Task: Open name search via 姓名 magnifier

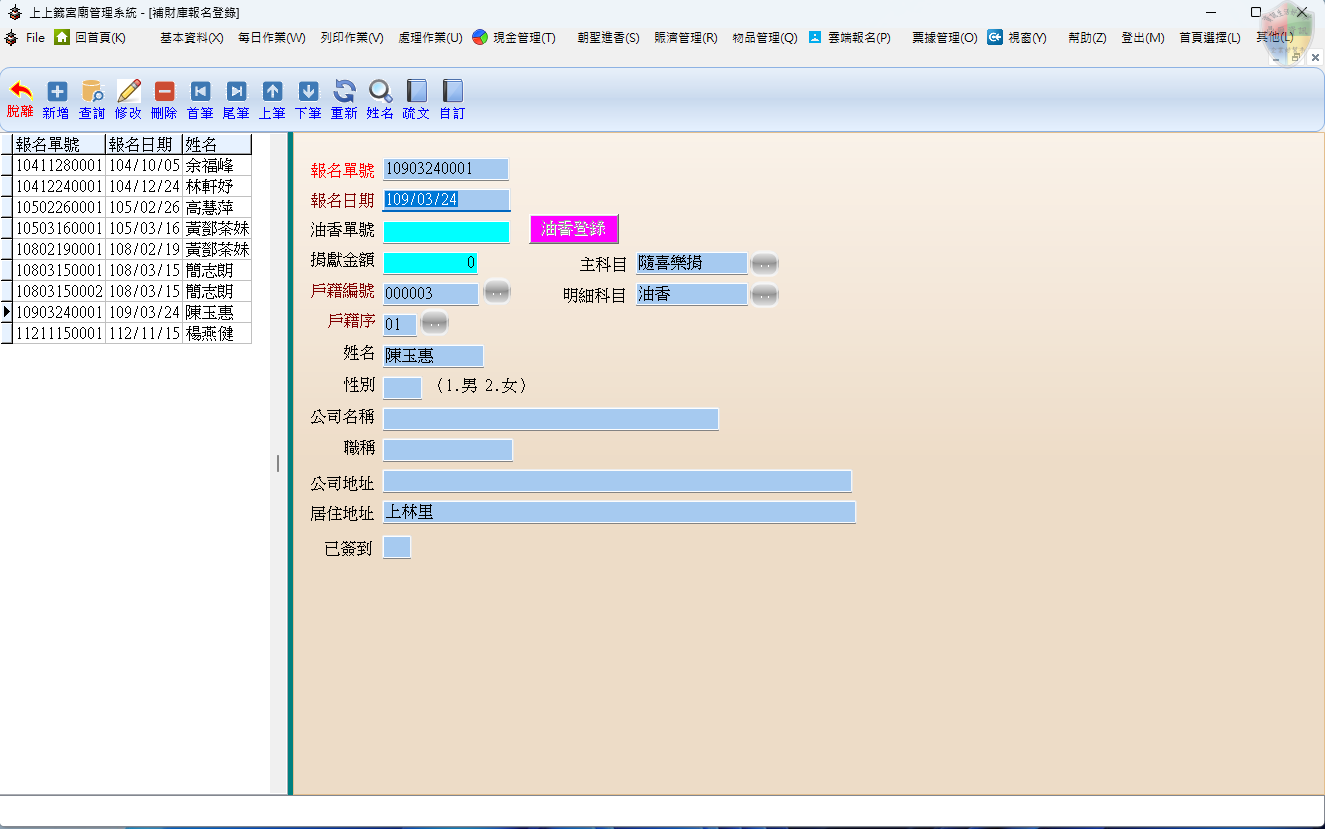Action: tap(380, 98)
